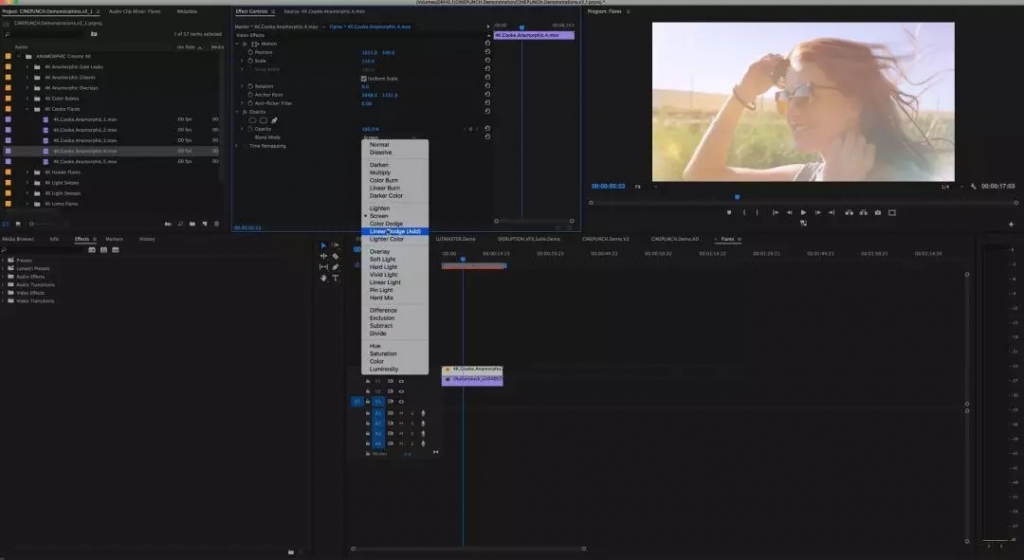Screen dimensions: 1024x560
Task: Click the Find magnifier icon in Project panel footer
Action: point(180,224)
